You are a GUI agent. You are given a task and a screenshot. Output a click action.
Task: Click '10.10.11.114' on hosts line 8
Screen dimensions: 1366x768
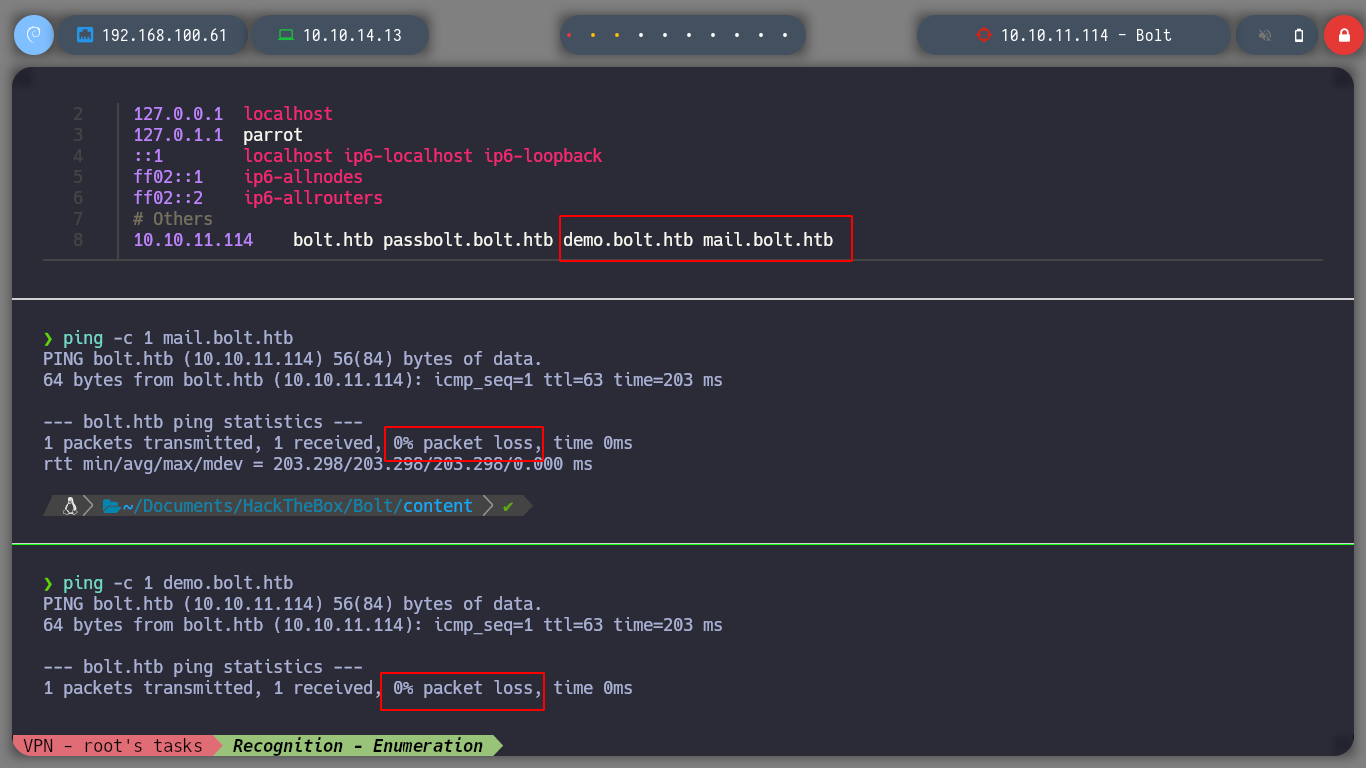193,240
